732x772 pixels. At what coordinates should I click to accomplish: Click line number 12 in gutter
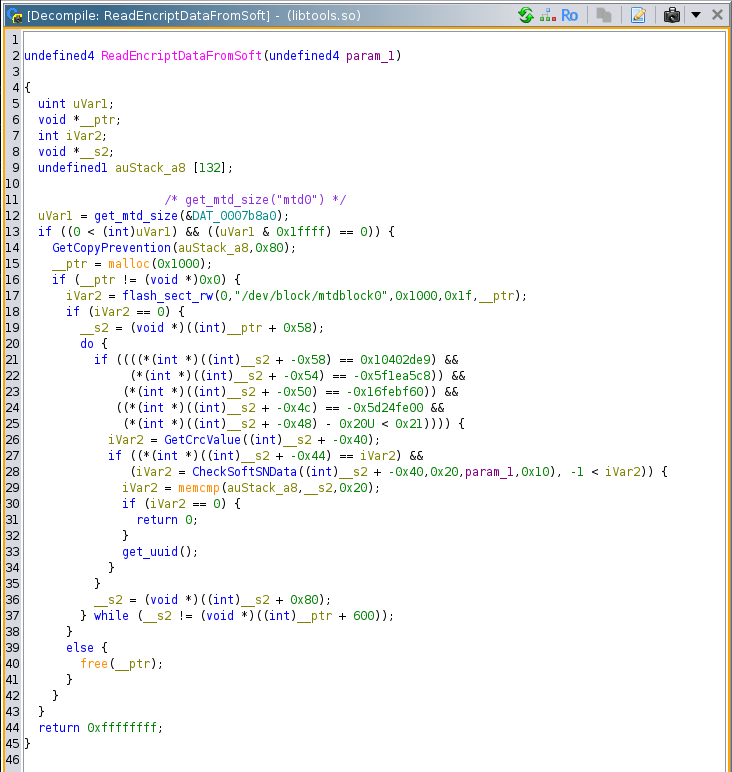(12, 216)
